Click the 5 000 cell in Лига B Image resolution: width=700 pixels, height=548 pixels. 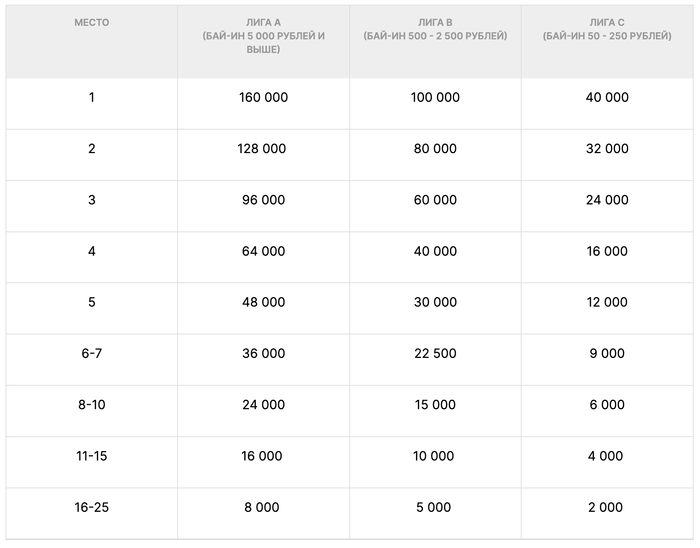(435, 507)
